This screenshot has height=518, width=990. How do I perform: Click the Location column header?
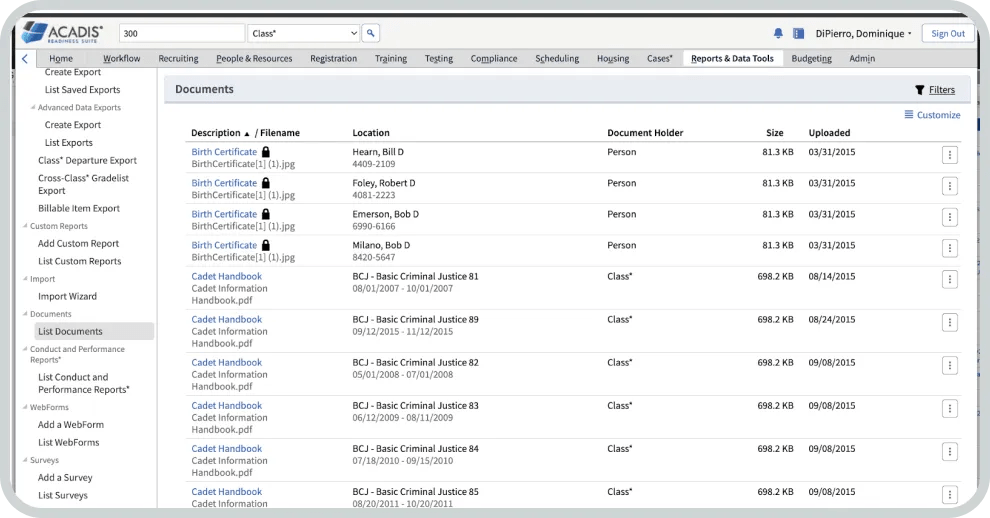pos(371,133)
